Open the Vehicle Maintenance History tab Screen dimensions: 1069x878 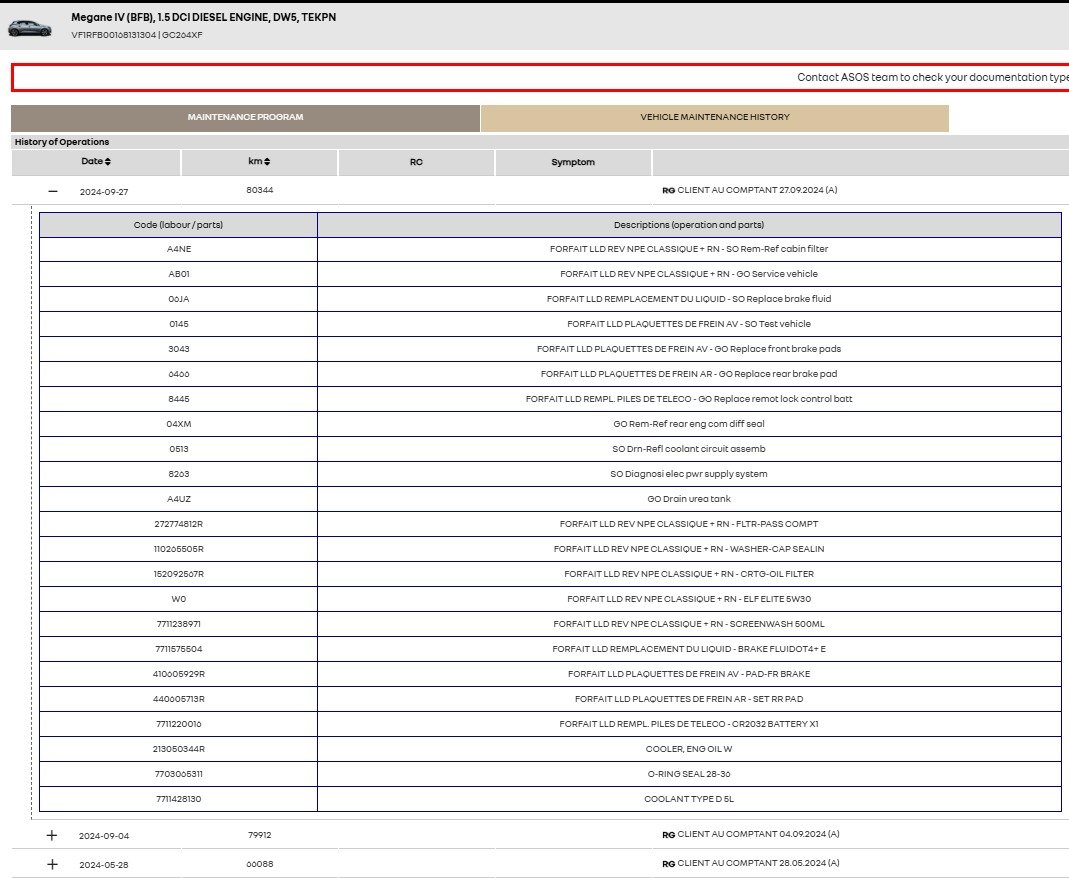(714, 118)
